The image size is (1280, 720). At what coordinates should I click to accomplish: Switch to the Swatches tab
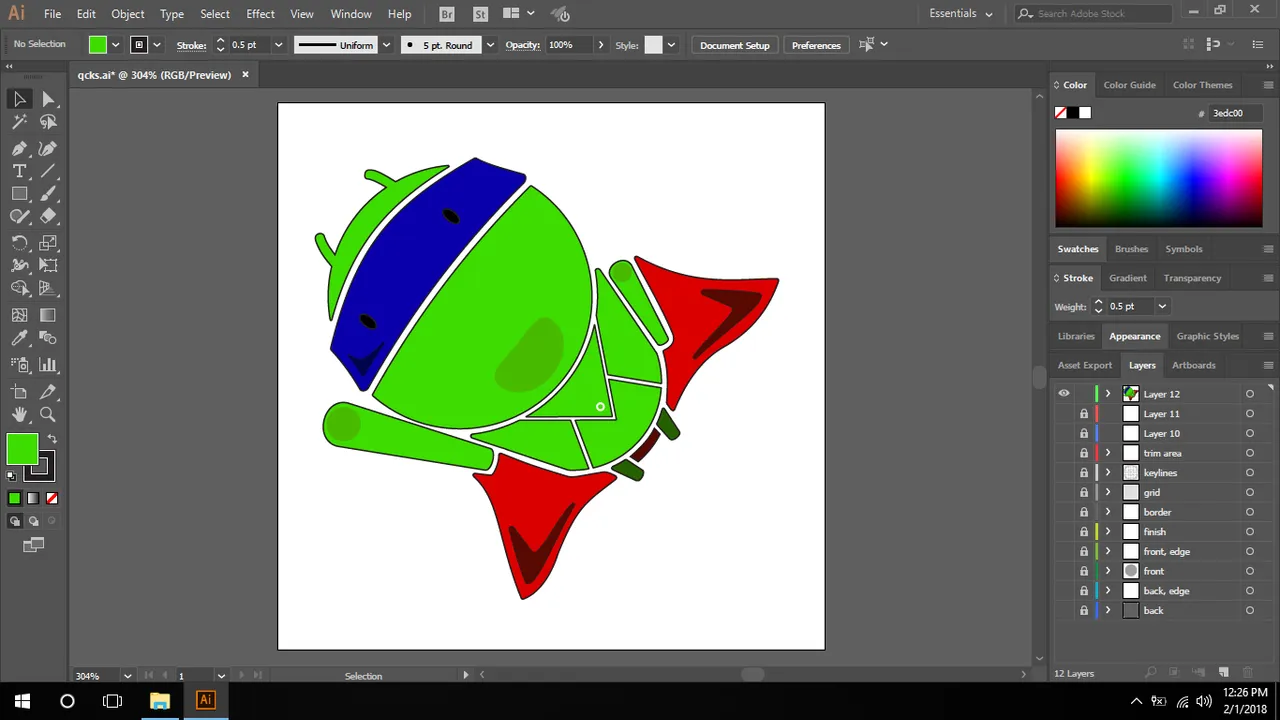click(x=1078, y=249)
